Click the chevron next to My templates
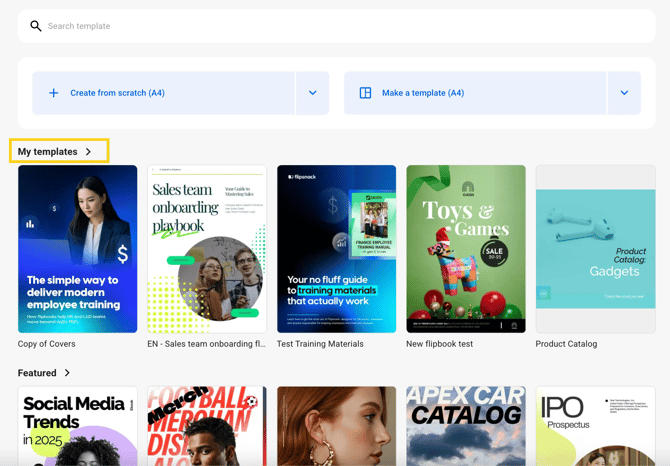Viewport: 670px width, 466px height. click(x=89, y=152)
